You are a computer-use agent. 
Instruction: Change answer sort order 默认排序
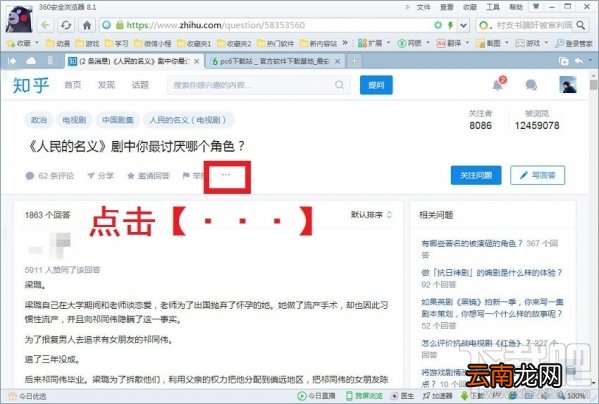tap(371, 215)
